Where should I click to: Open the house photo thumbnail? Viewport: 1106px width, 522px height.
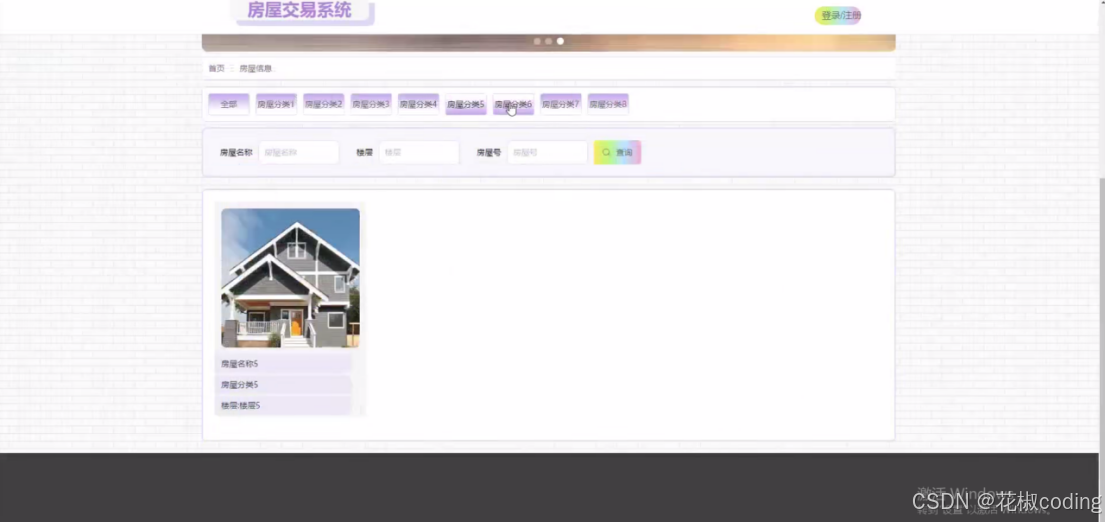point(291,278)
